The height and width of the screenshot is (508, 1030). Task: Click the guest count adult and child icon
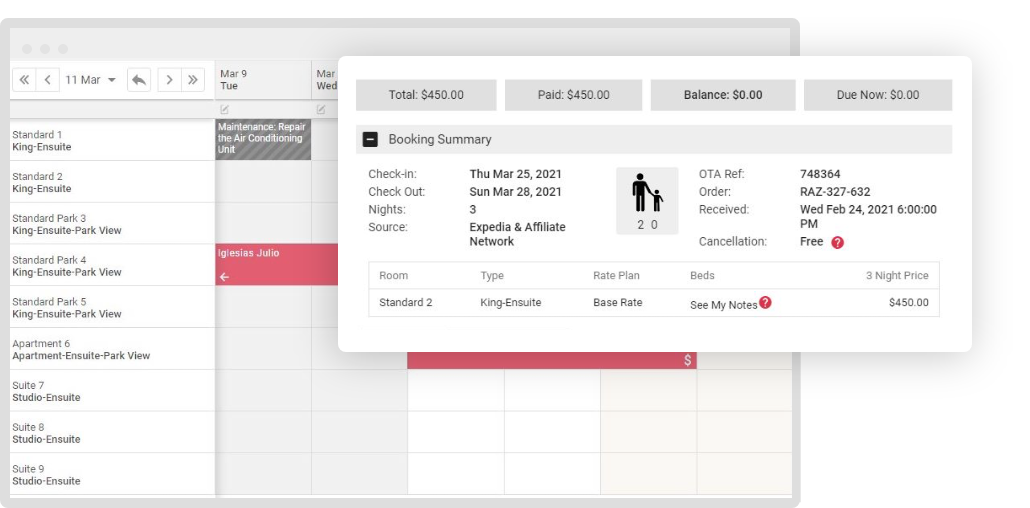pos(647,200)
